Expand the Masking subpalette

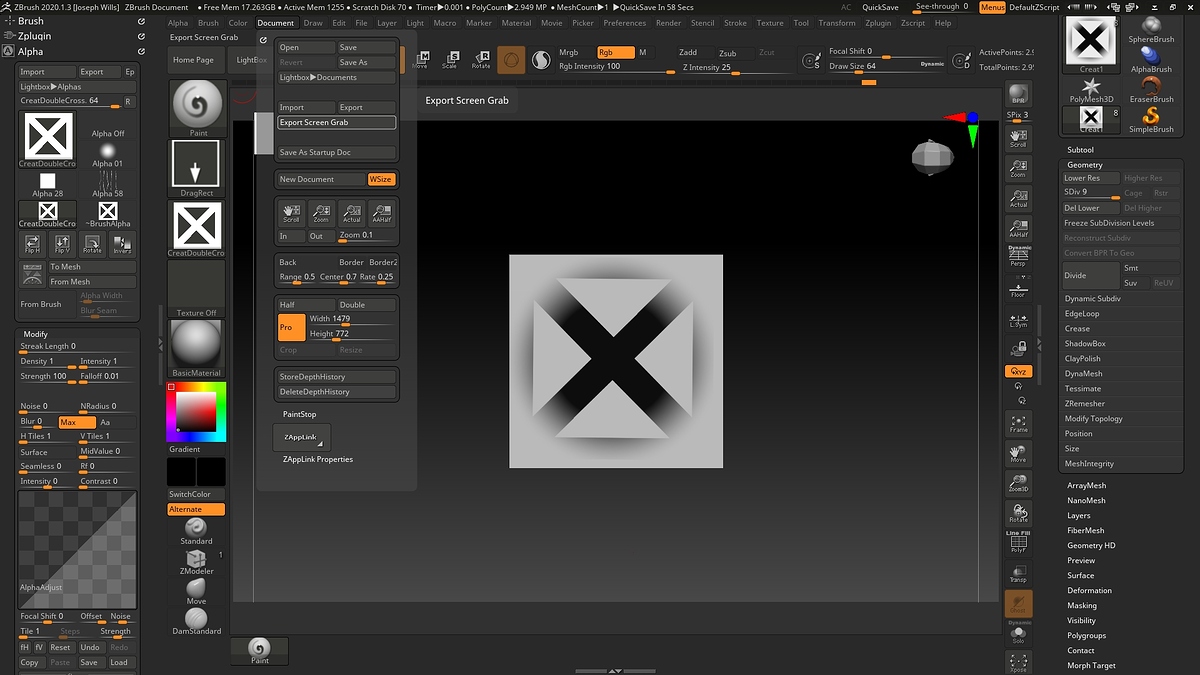pyautogui.click(x=1082, y=605)
